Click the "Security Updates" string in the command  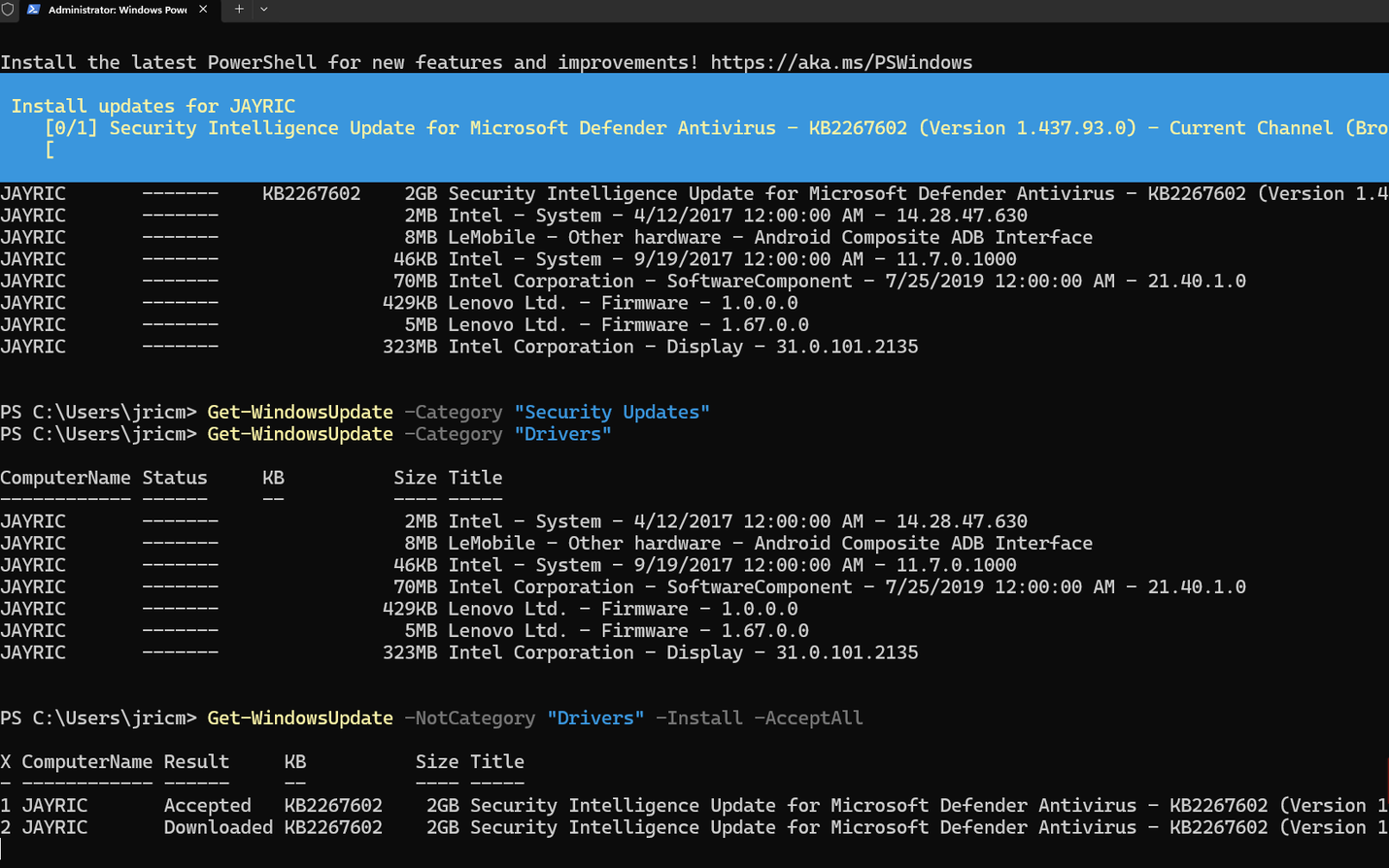(612, 412)
